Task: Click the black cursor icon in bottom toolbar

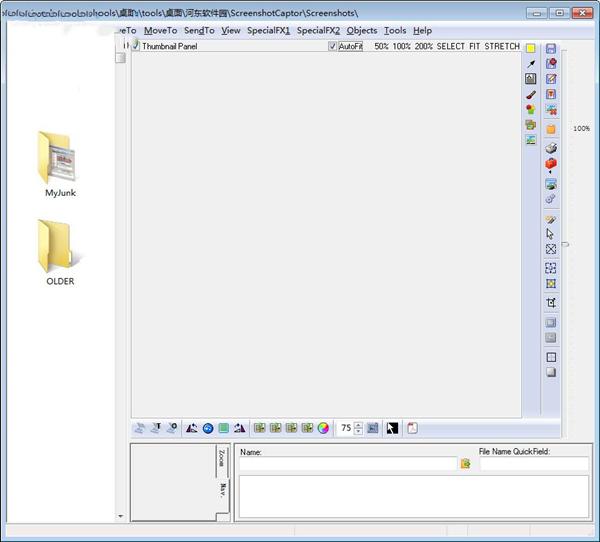Action: pos(392,428)
